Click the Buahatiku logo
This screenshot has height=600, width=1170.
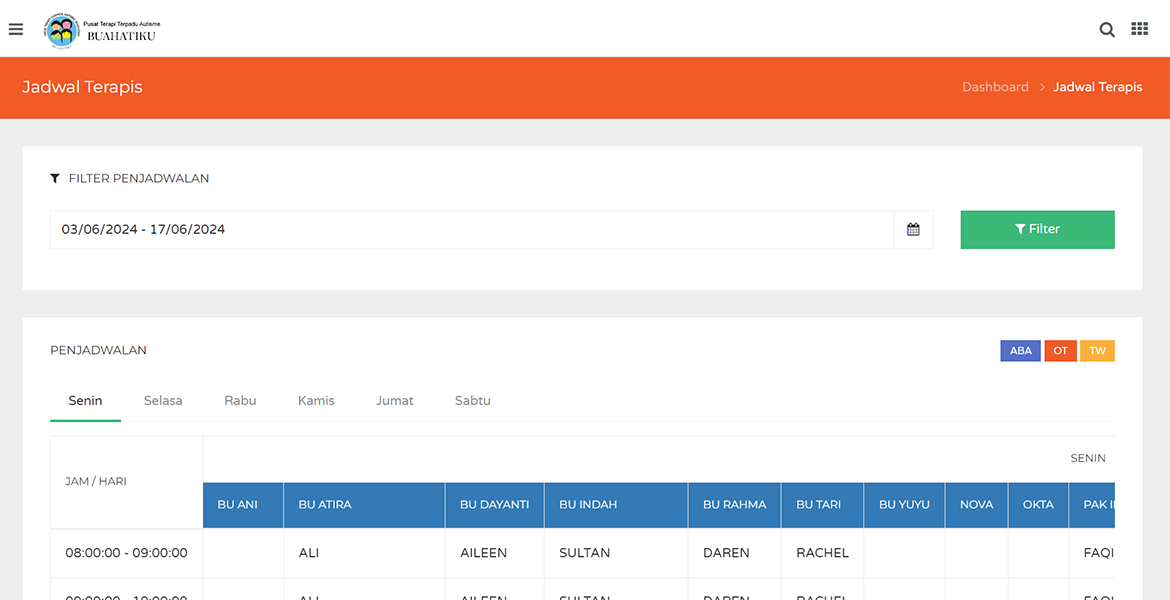click(101, 30)
